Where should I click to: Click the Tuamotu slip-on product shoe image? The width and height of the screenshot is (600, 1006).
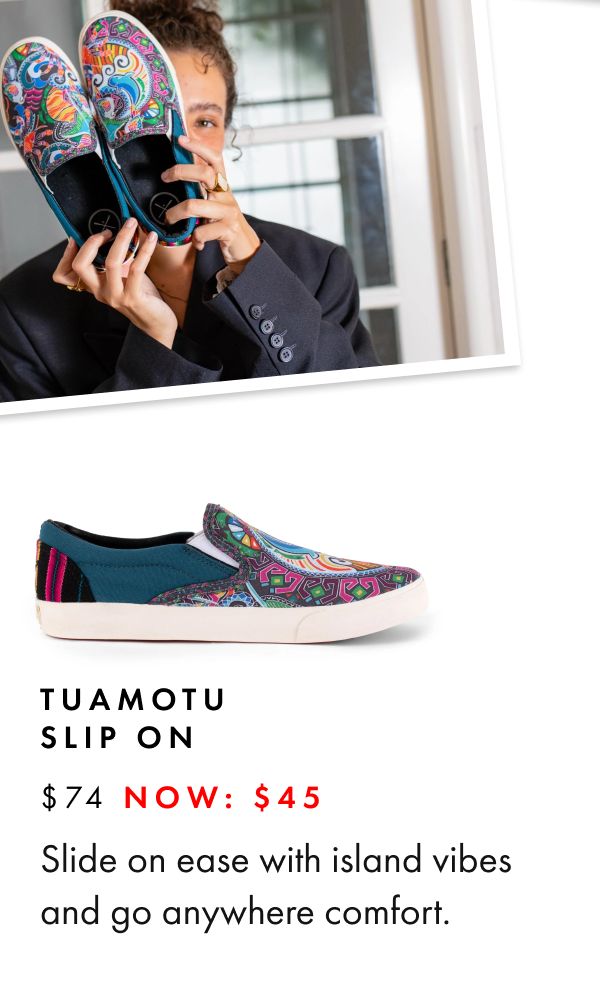[231, 573]
